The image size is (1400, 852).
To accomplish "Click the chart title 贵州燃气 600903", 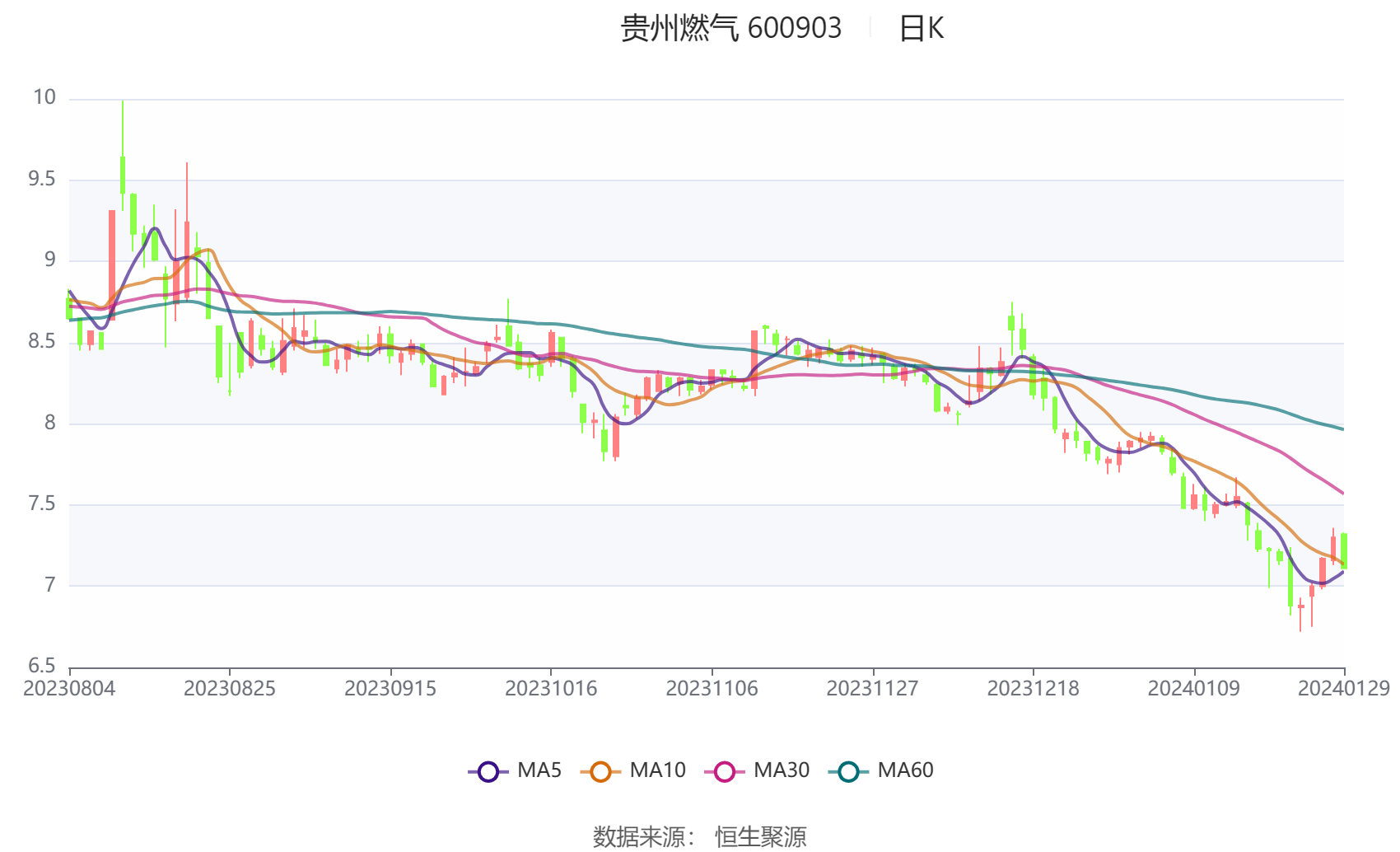I will [730, 28].
